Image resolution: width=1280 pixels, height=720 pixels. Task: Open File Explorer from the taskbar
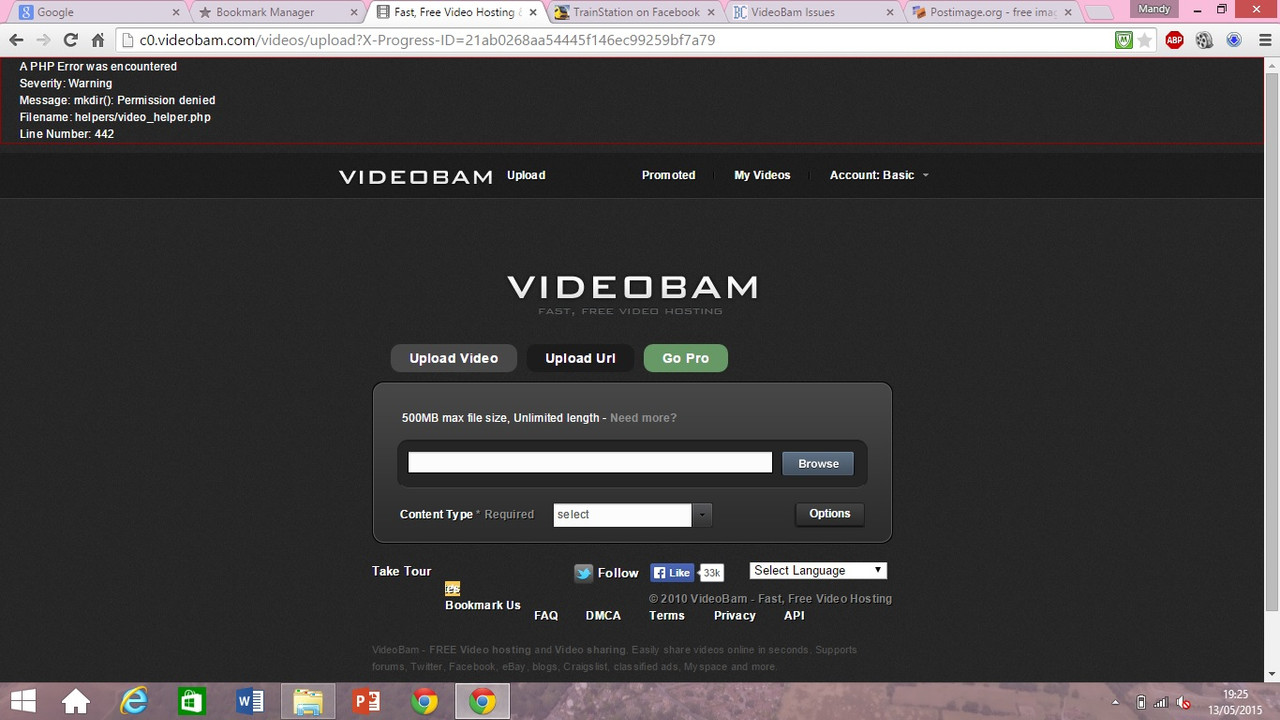coord(308,702)
